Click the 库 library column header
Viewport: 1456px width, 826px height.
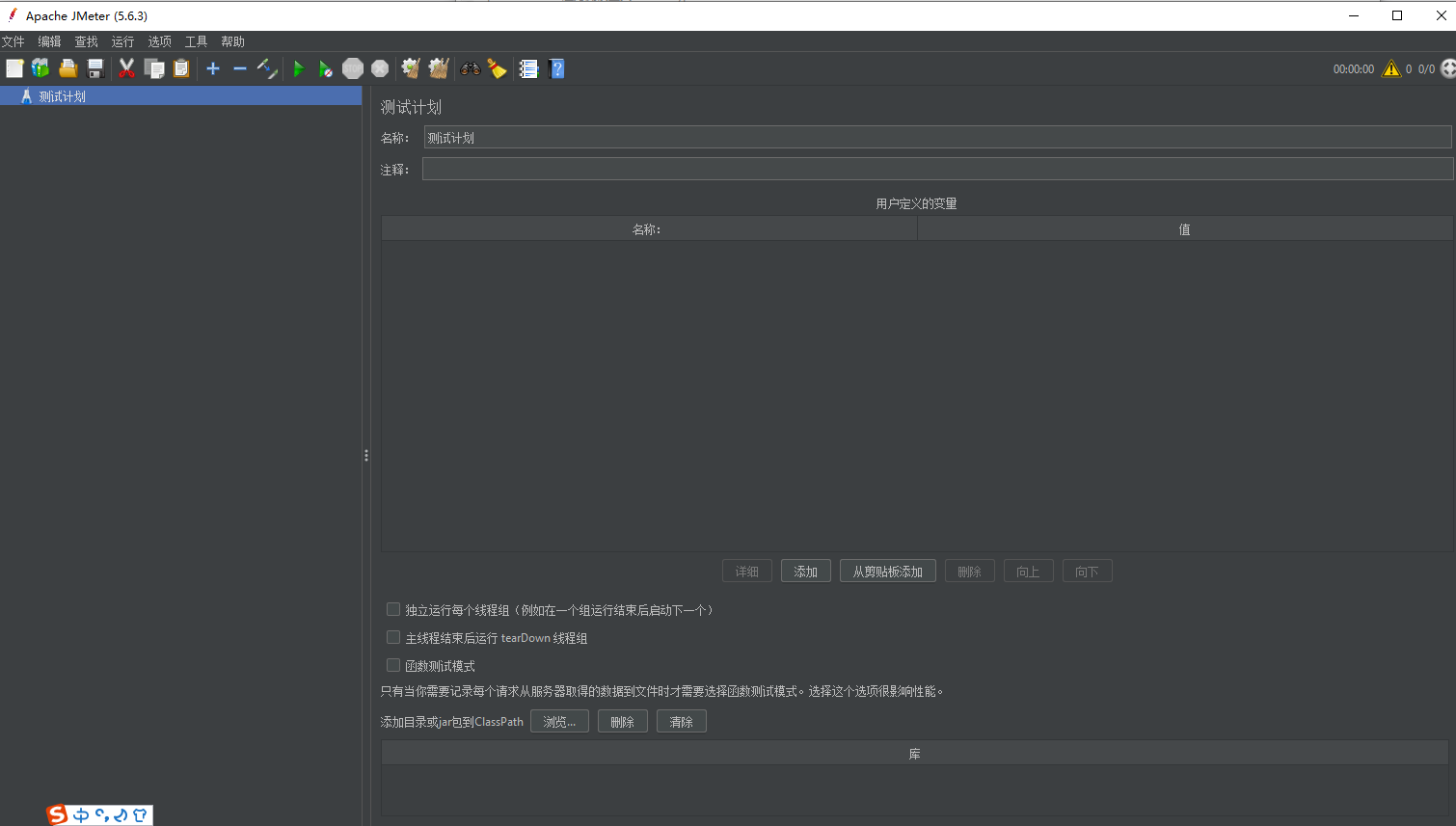(915, 754)
